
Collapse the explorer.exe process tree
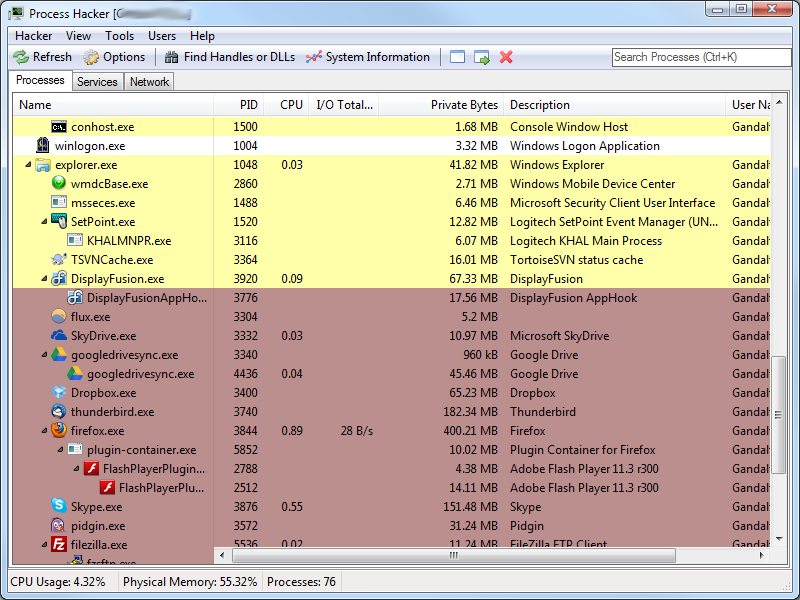(27, 165)
